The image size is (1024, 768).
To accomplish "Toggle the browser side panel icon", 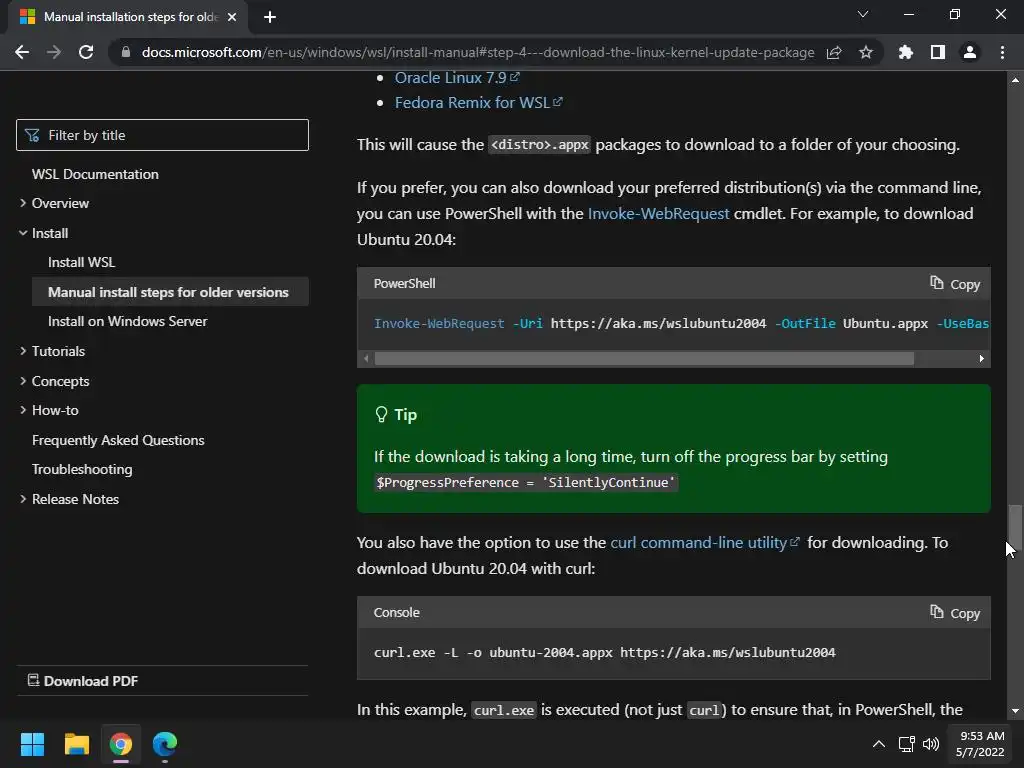I will pyautogui.click(x=938, y=52).
